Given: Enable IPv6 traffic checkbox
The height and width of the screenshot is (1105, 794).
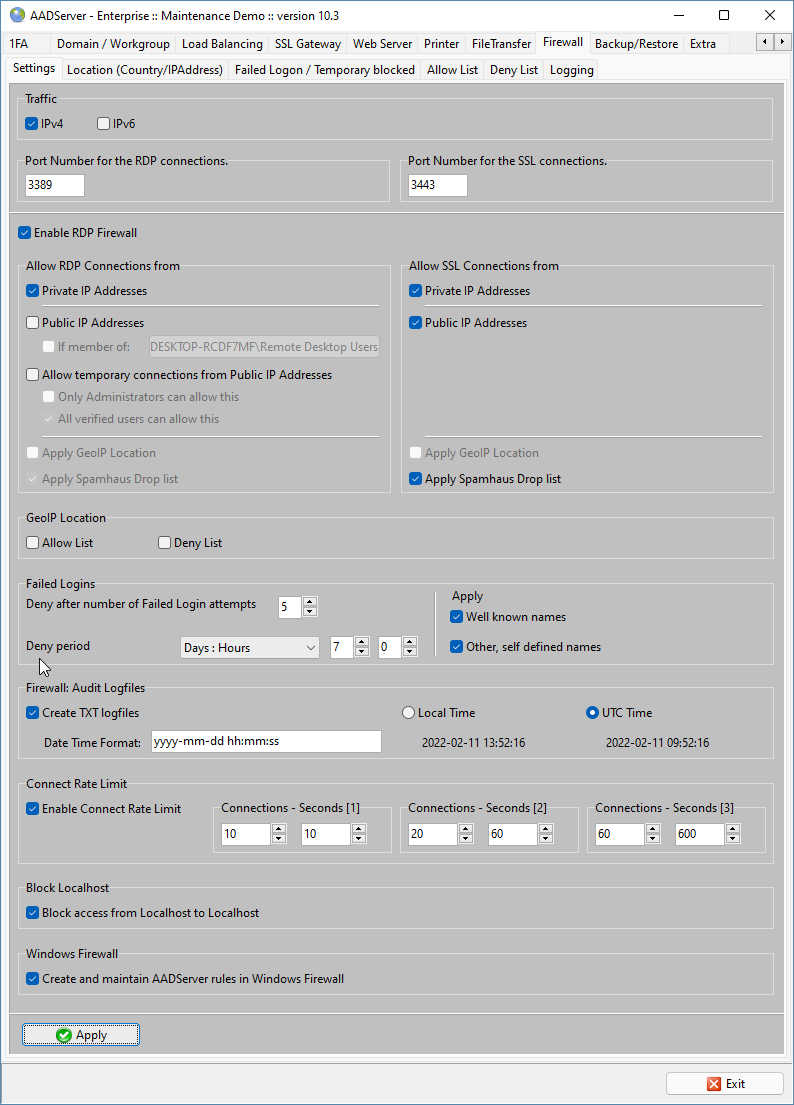Looking at the screenshot, I should coord(104,124).
